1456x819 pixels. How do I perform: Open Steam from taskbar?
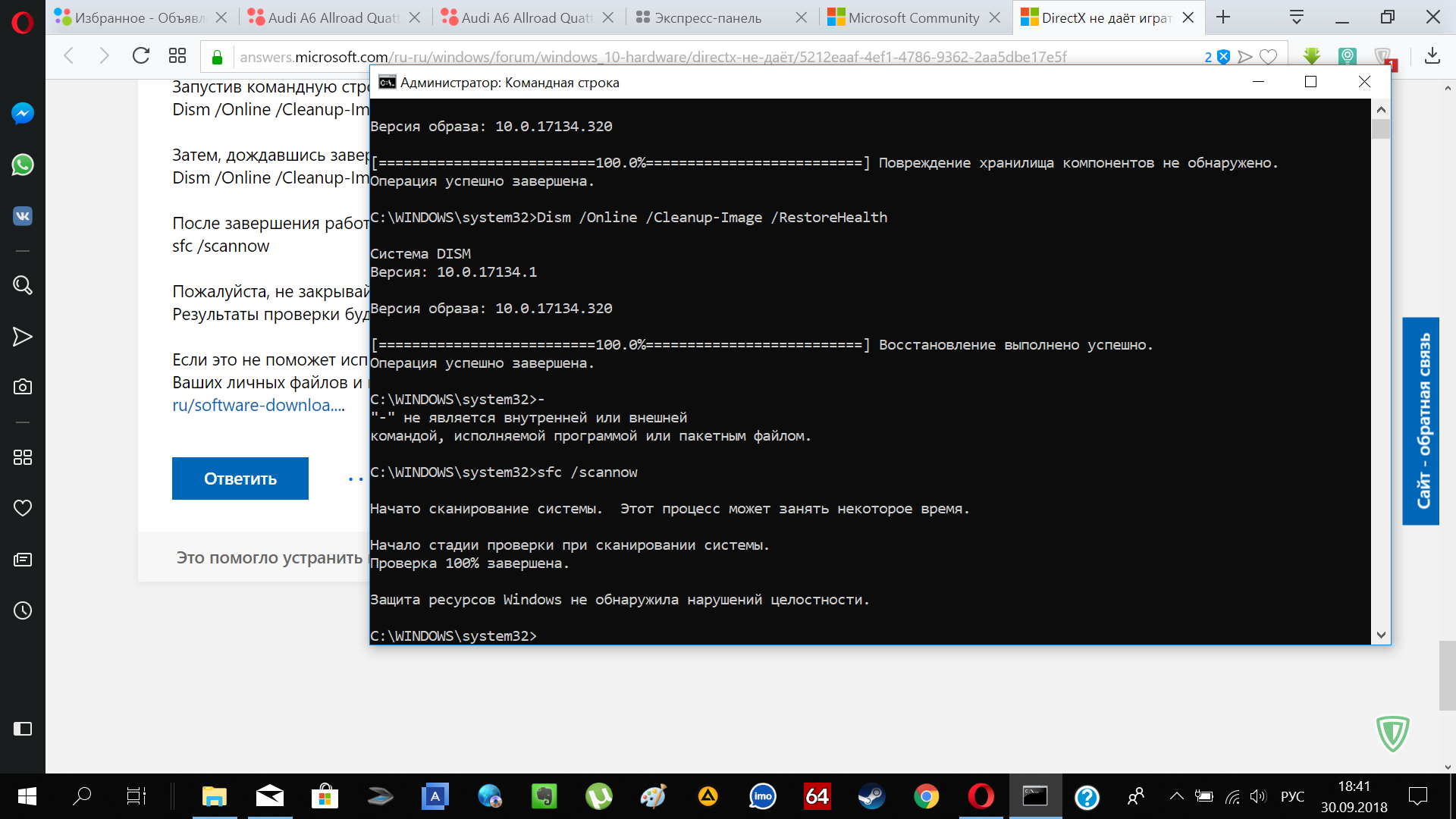tap(871, 796)
